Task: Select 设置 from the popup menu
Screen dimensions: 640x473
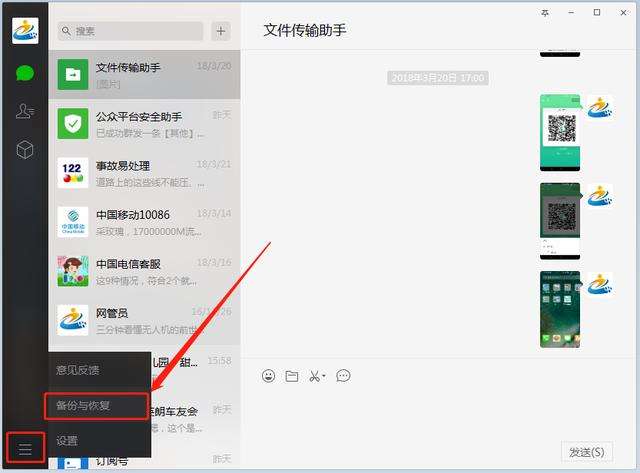Action: (100, 441)
